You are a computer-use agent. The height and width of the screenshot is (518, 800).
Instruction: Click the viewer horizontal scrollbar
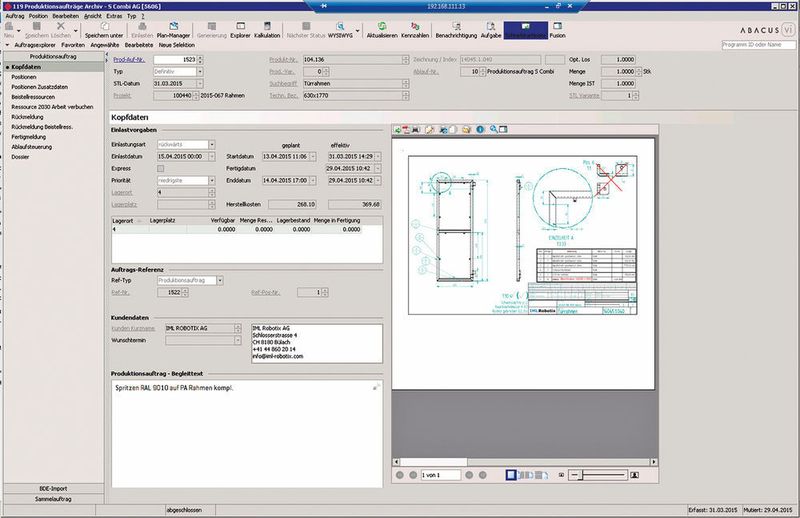[525, 462]
